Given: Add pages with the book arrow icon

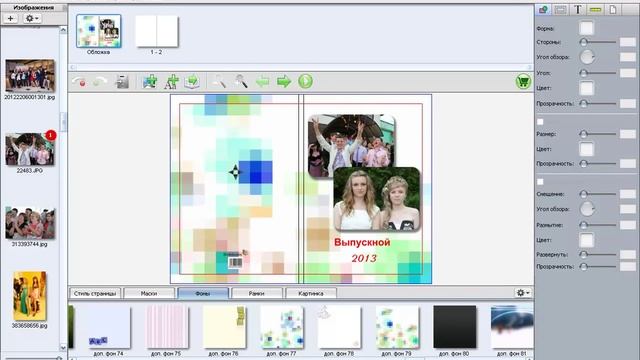Looking at the screenshot, I should 192,82.
